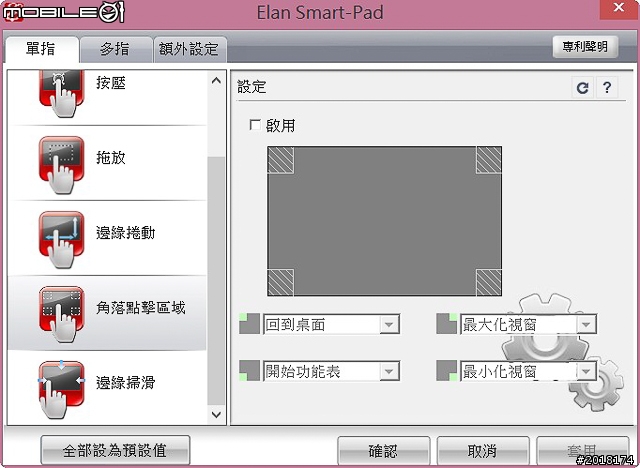Confirm with the 確認 button
The width and height of the screenshot is (640, 468).
(383, 451)
